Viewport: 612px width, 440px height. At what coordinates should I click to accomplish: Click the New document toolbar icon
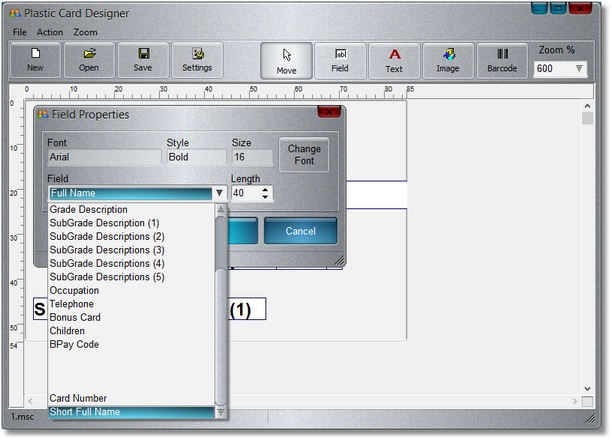(35, 59)
